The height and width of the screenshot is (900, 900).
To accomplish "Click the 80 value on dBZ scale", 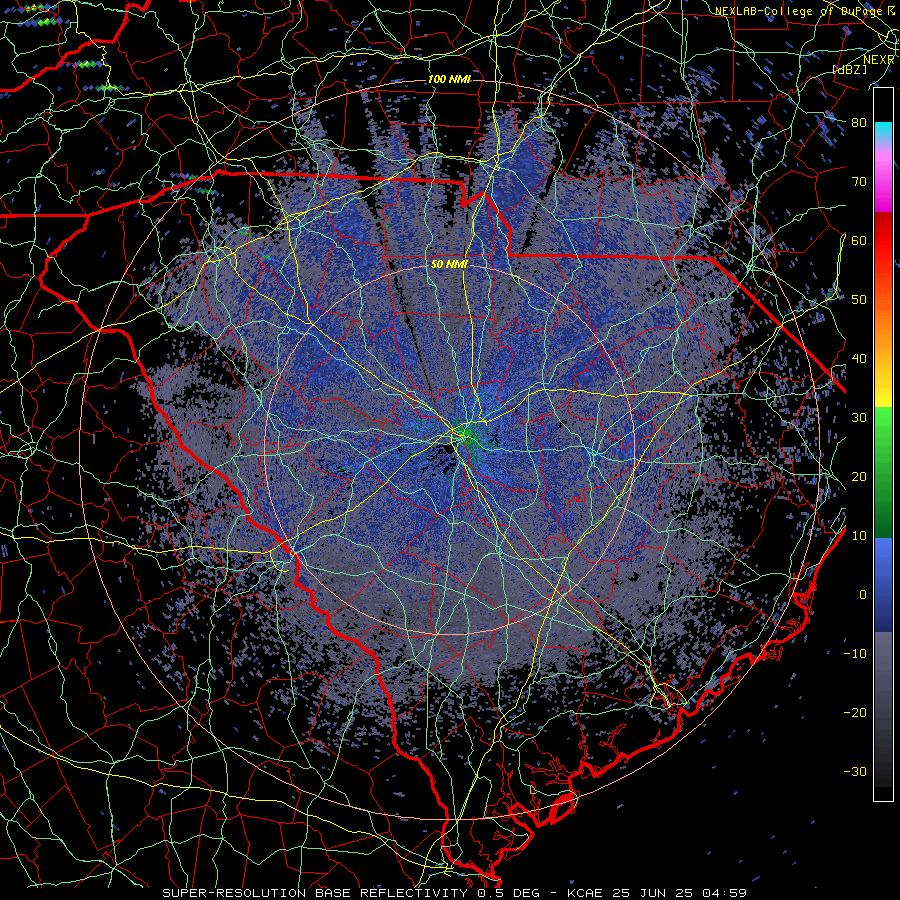I will click(859, 122).
